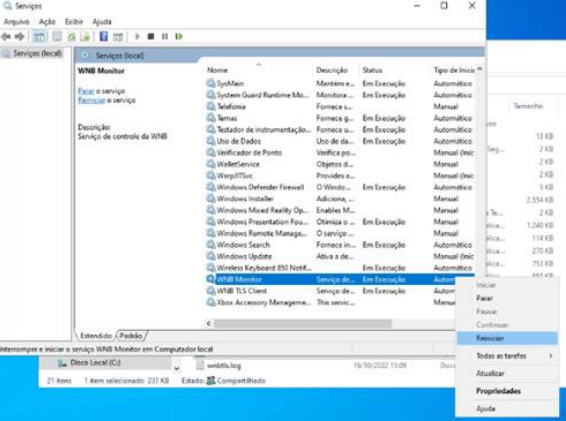Click the gear icon beside Windows Update
Image resolution: width=566 pixels, height=421 pixels.
pos(210,256)
